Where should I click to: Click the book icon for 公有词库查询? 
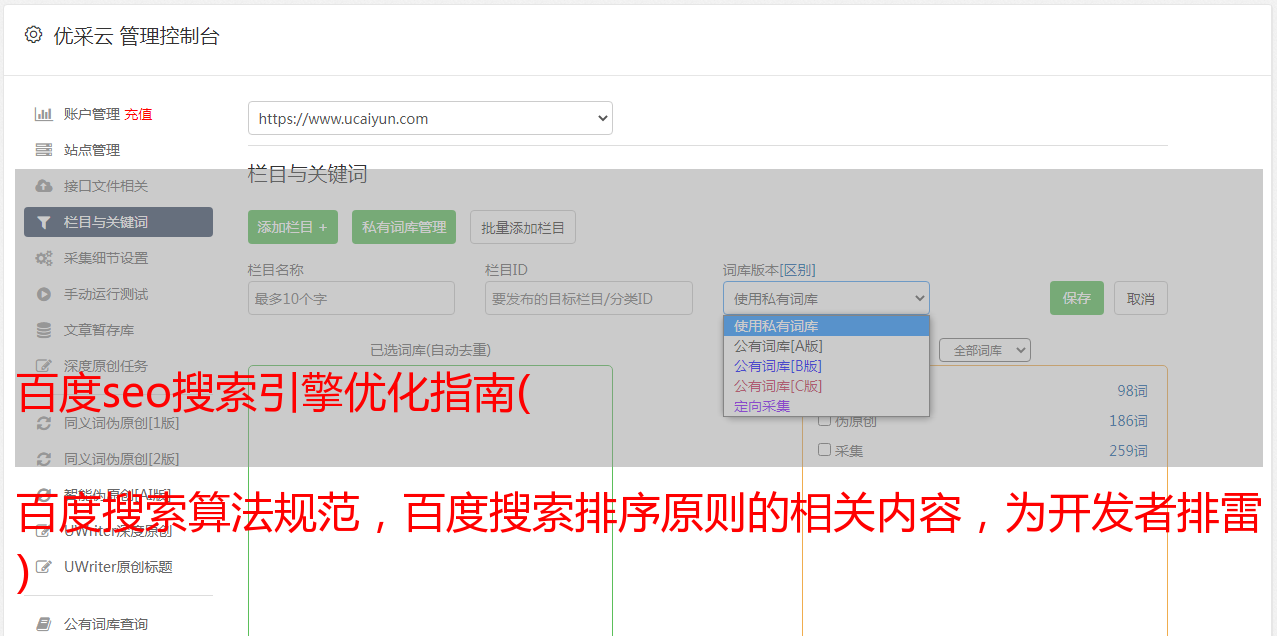point(44,624)
